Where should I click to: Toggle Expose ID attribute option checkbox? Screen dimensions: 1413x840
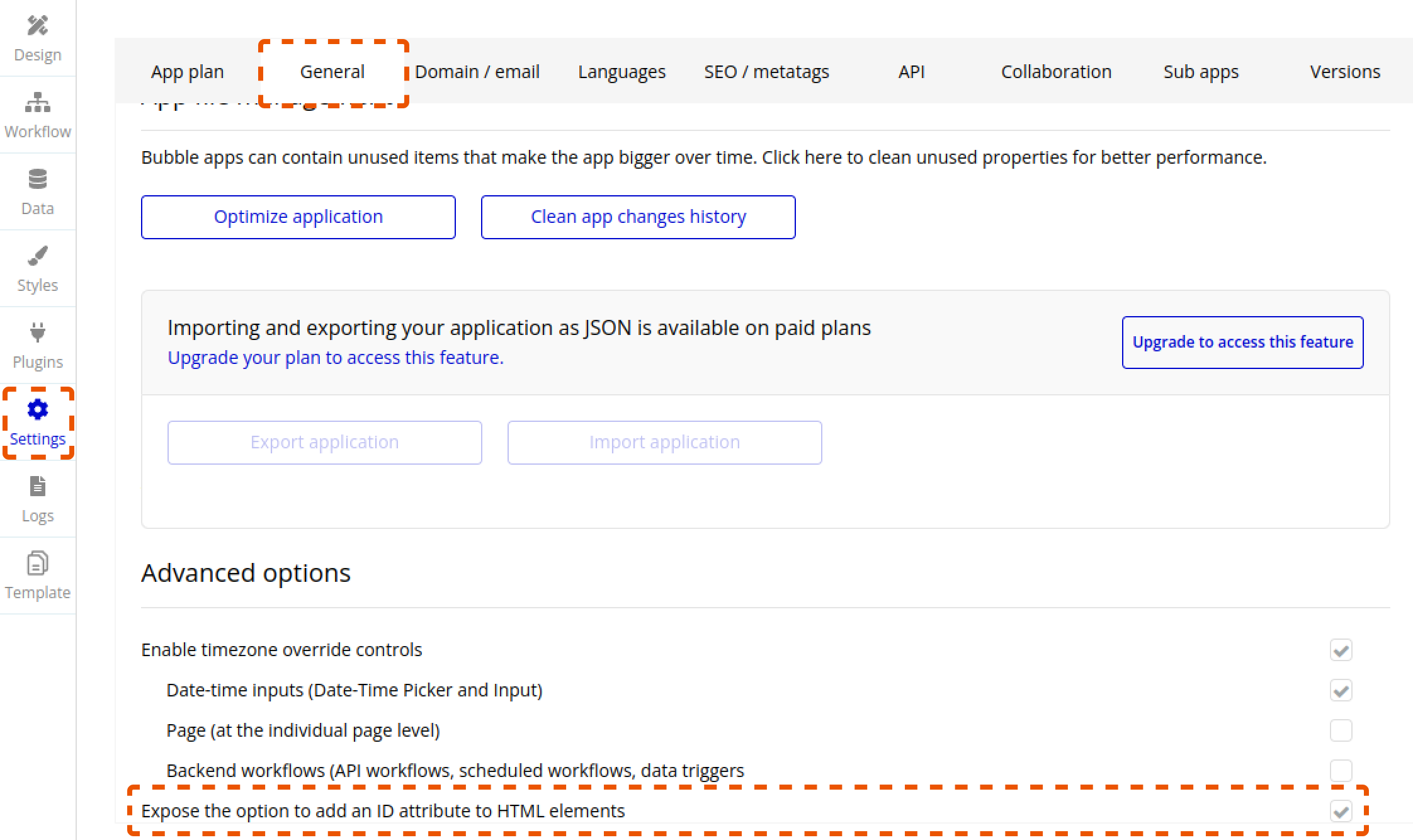pyautogui.click(x=1341, y=811)
